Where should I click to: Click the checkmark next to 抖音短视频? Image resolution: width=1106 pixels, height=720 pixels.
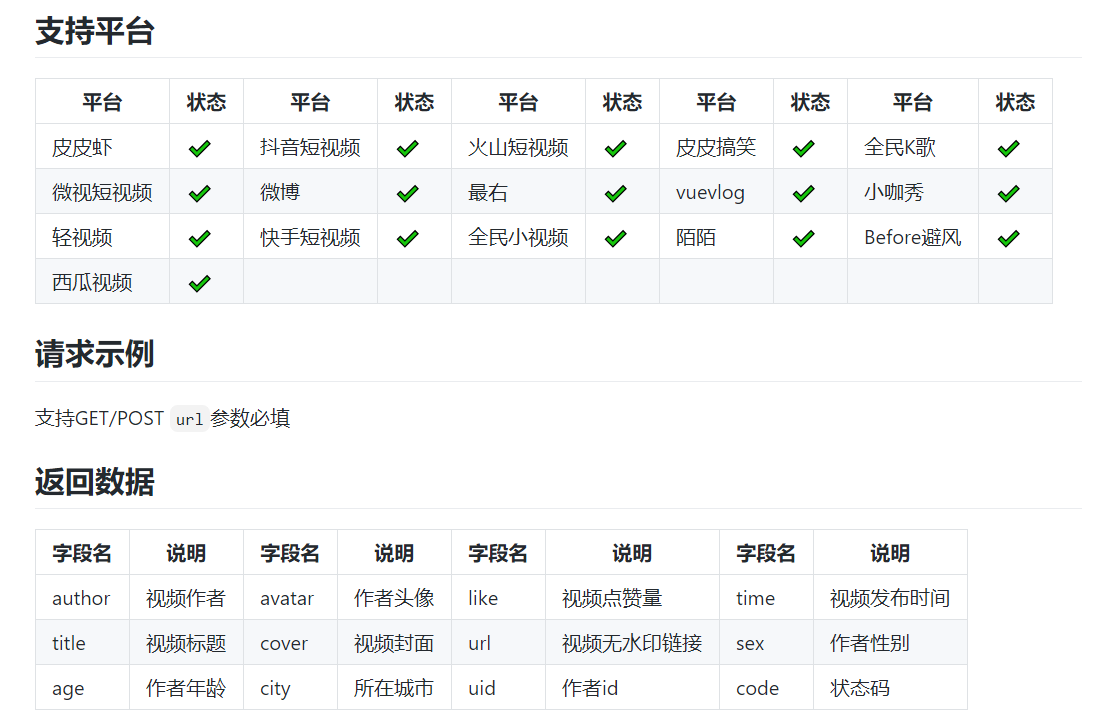tap(407, 148)
